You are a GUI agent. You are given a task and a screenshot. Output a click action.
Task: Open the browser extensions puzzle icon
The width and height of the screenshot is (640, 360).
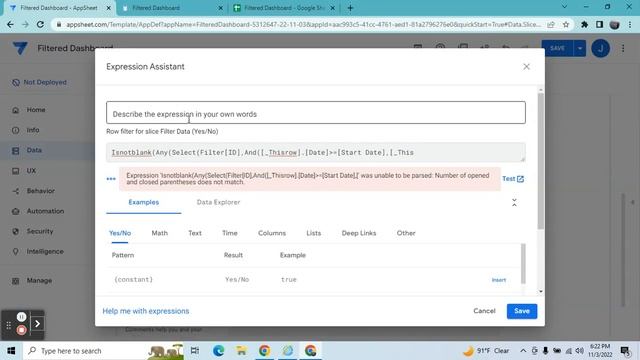coord(584,24)
